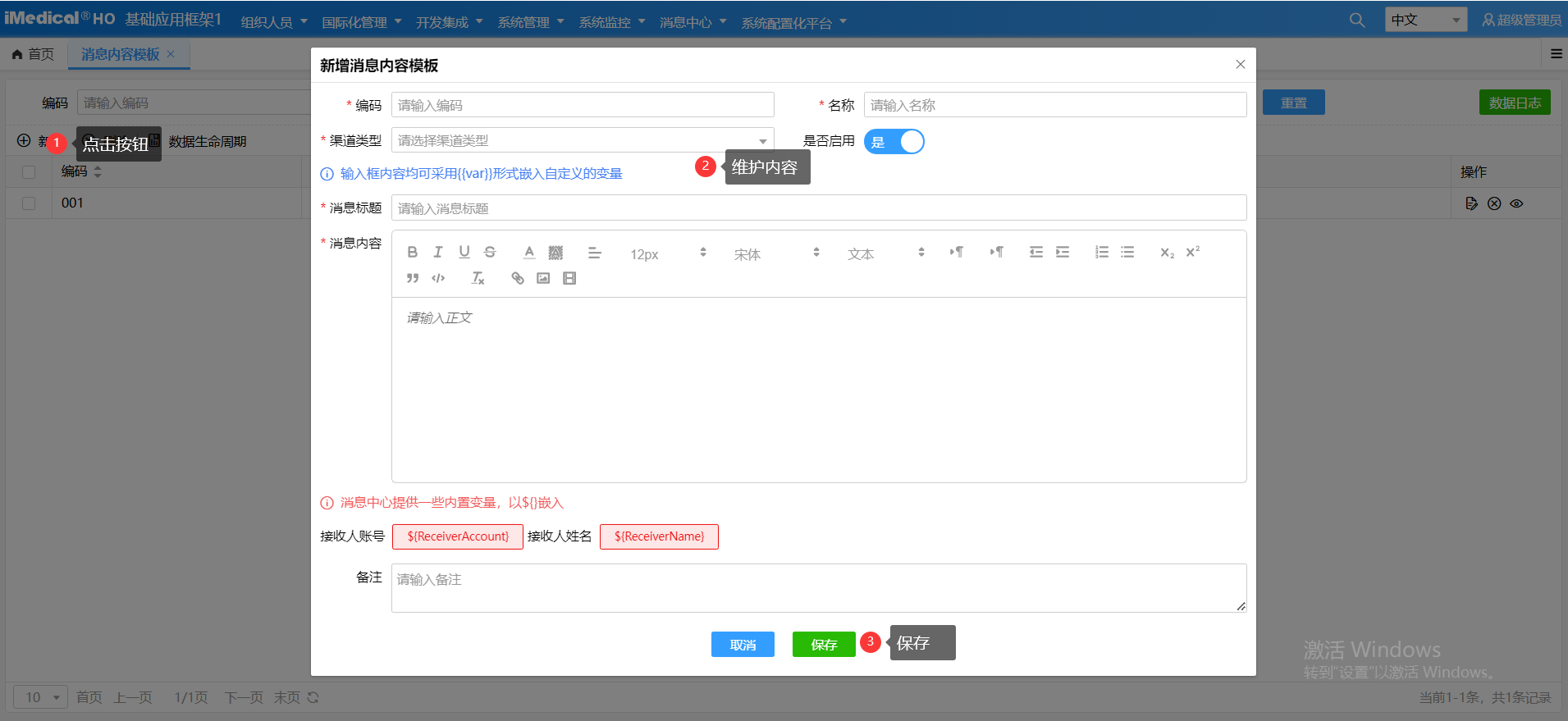This screenshot has height=721, width=1568.
Task: Click the green 保存 button
Action: click(x=824, y=645)
